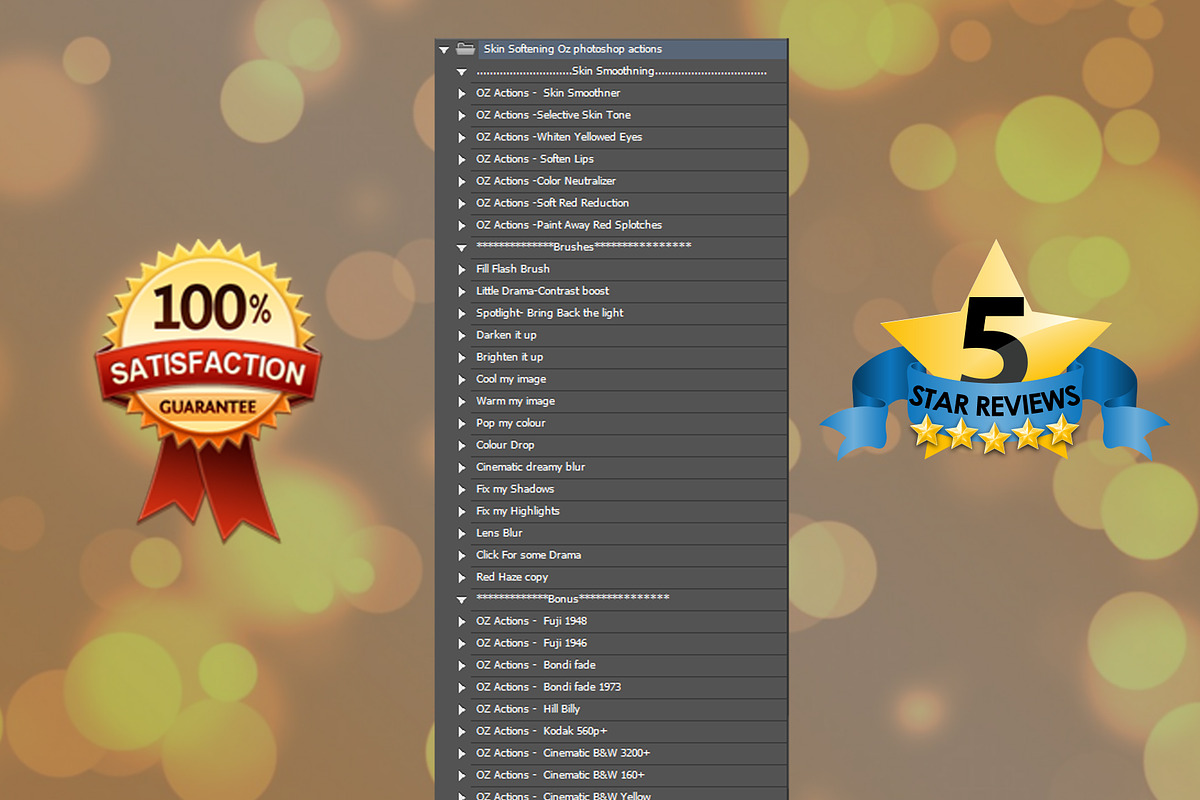Collapse the Bonus section triangle
The image size is (1200, 800).
(461, 599)
